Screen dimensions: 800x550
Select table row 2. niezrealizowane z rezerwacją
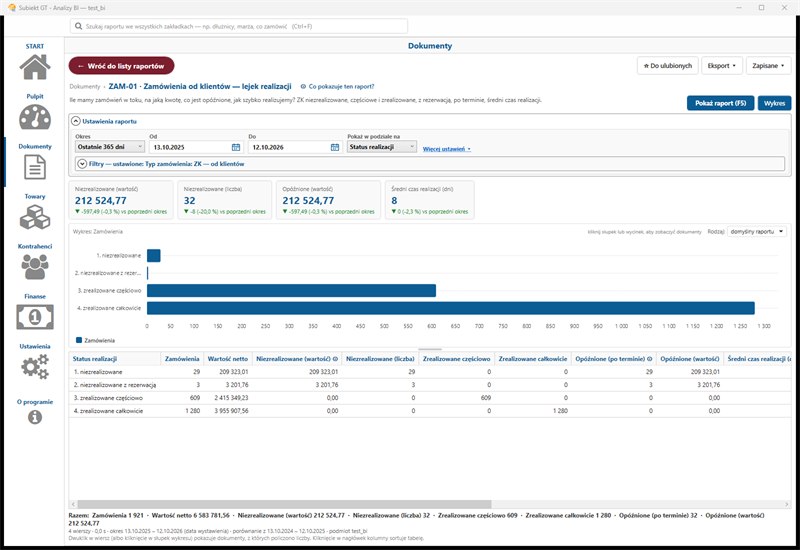(430, 385)
